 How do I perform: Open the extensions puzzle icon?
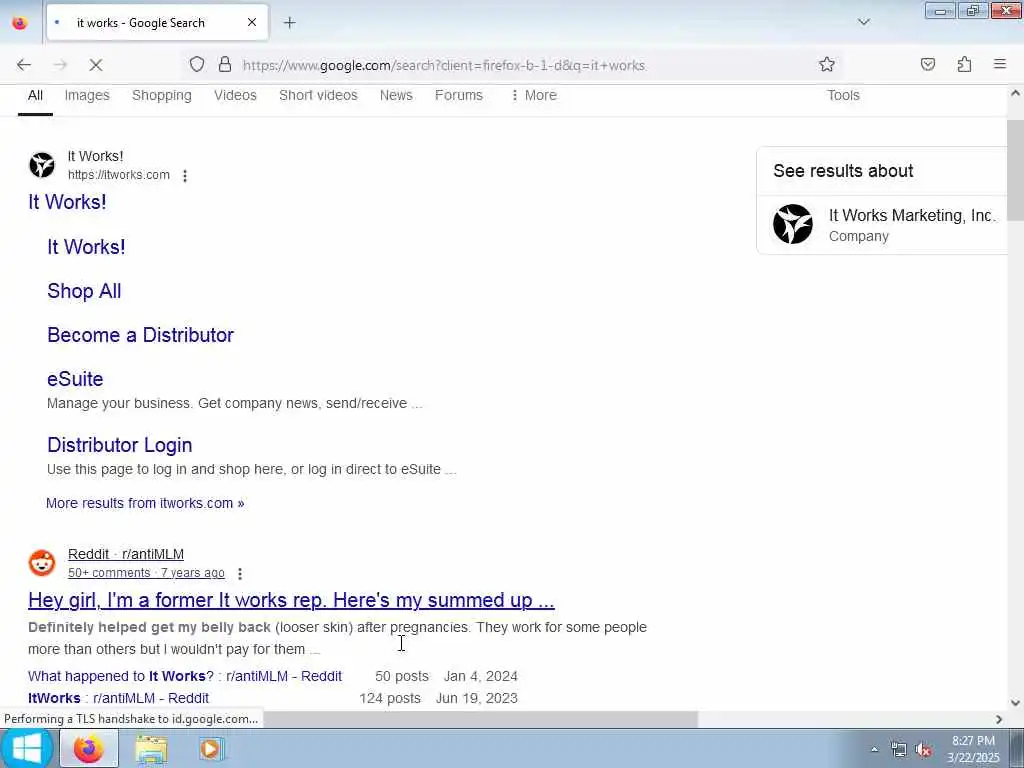click(x=964, y=64)
